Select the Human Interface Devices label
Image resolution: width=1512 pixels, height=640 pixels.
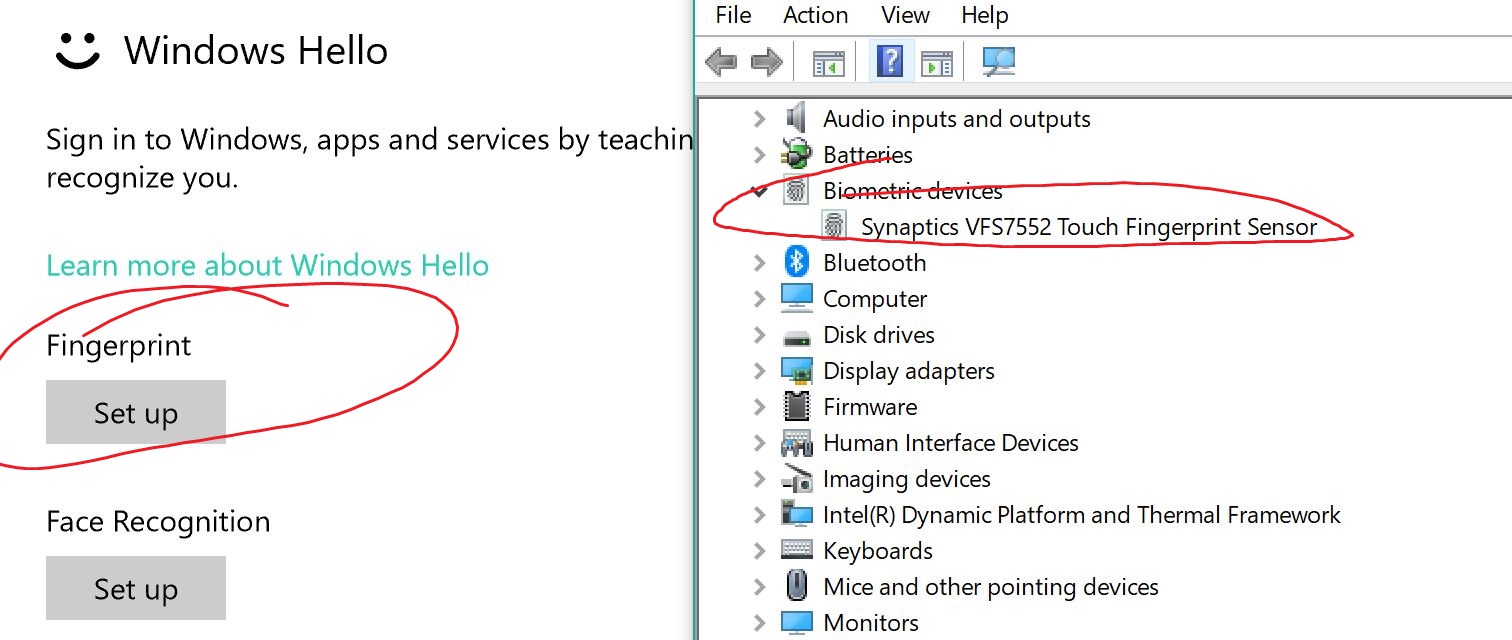[x=950, y=443]
